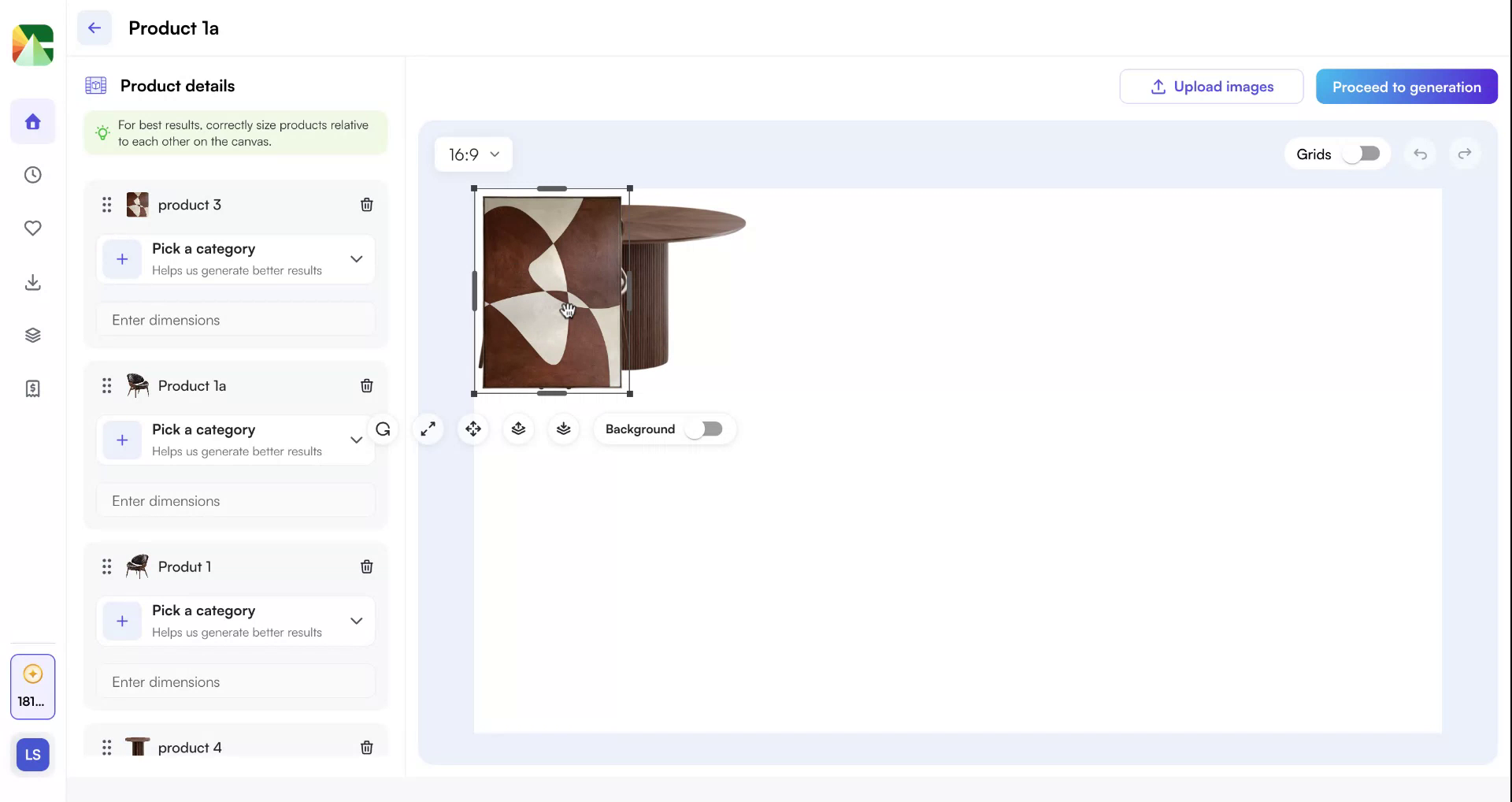Expand Pick a category for product 3
Screen dimensions: 1512x802
356,258
